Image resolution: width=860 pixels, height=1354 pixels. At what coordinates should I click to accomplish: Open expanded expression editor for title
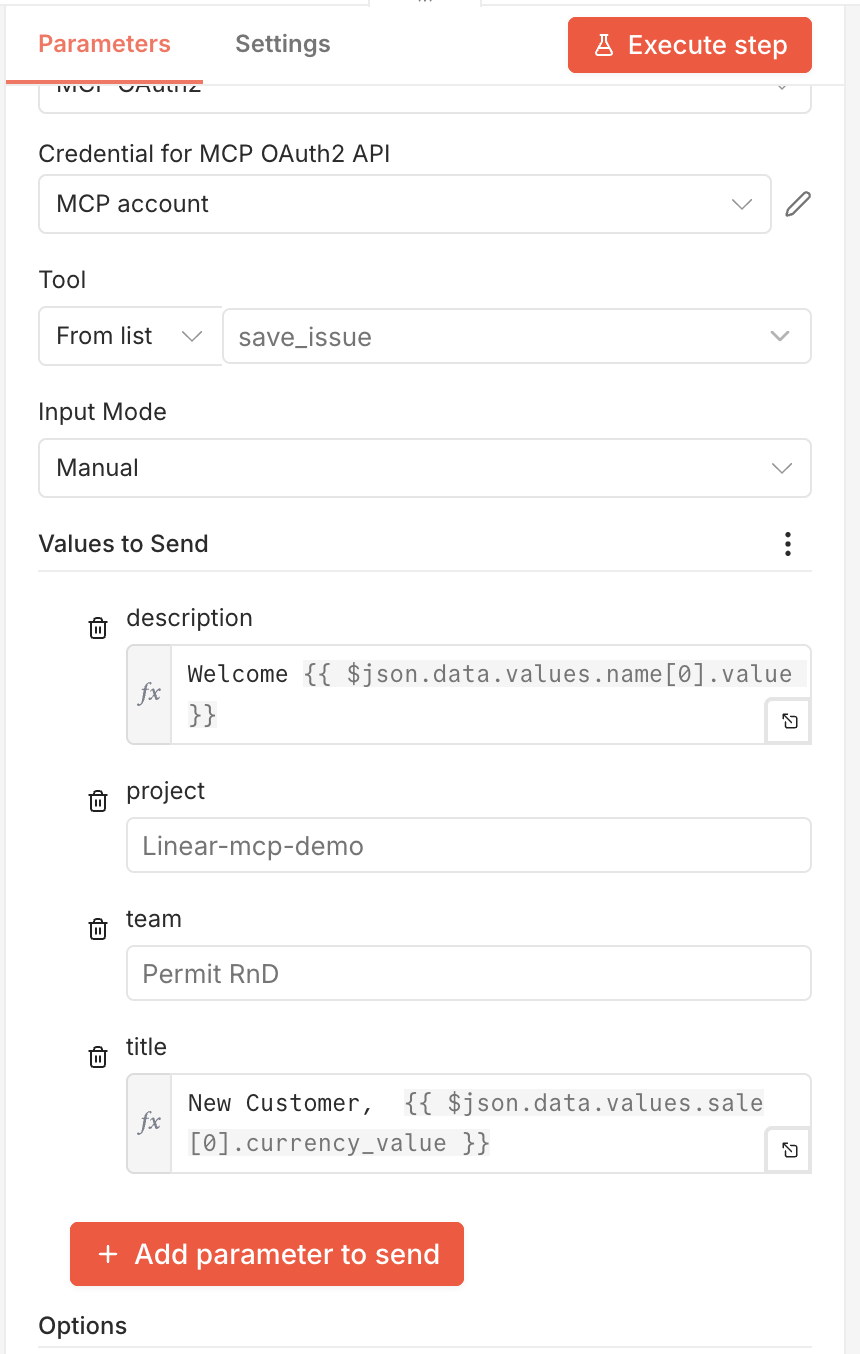pos(787,1150)
